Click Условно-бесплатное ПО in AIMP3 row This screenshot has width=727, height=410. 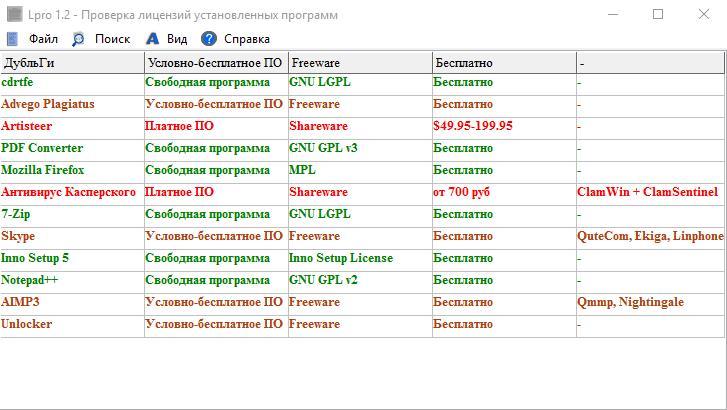[214, 302]
